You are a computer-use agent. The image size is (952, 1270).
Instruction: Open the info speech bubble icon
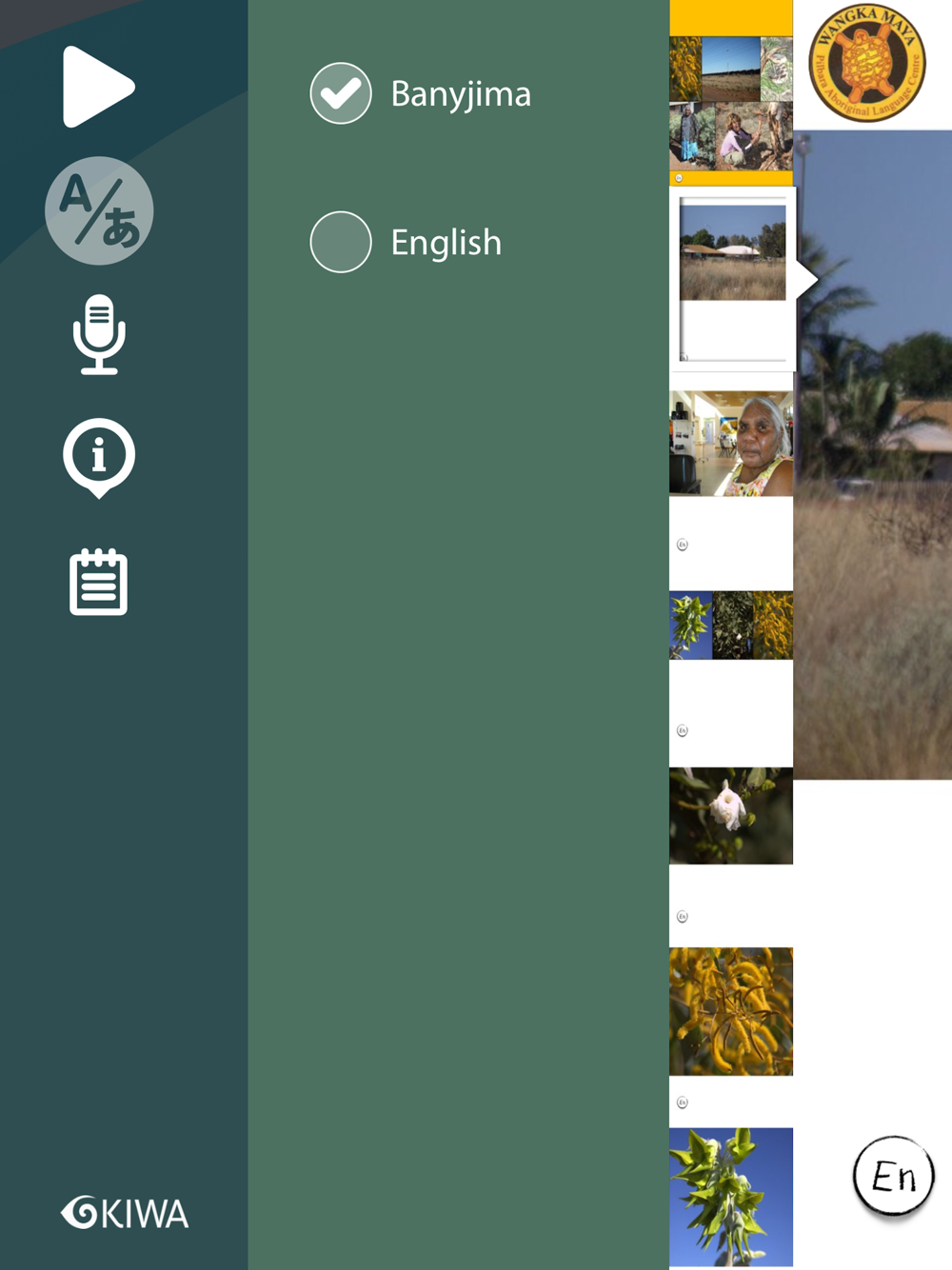coord(99,458)
